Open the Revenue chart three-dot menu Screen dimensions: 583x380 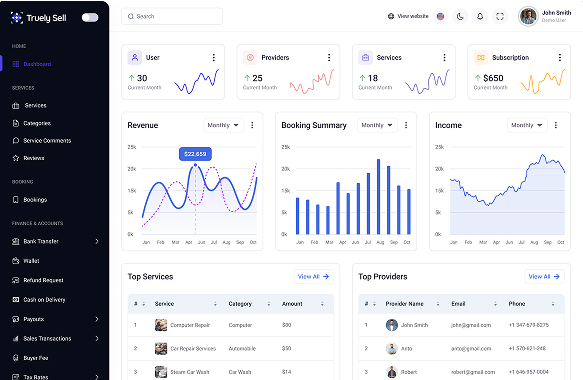click(252, 125)
